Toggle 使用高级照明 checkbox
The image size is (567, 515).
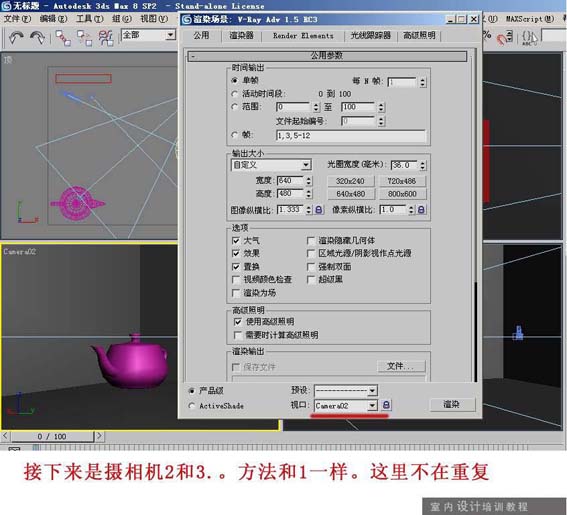pos(238,322)
